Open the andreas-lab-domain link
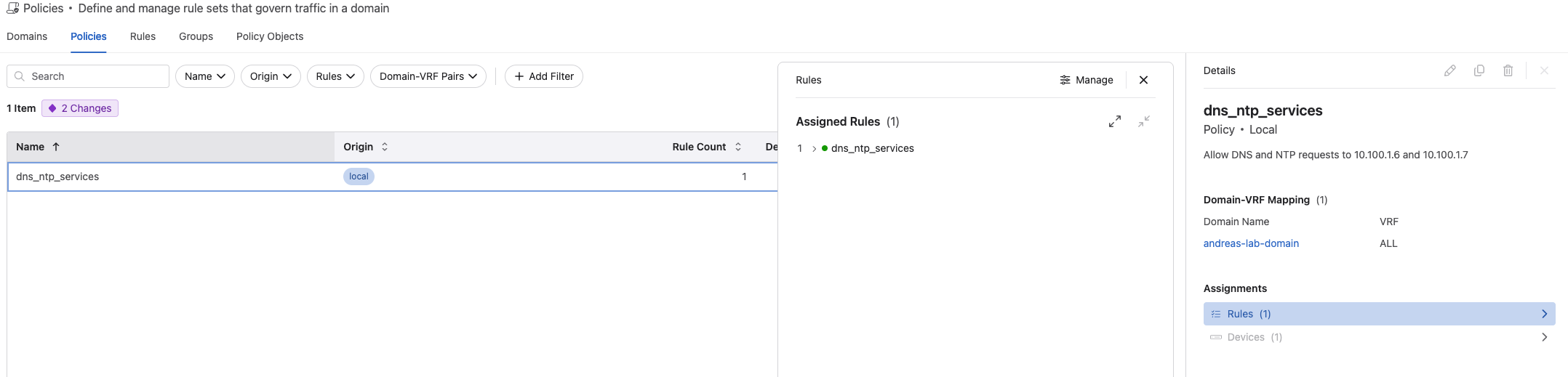Image resolution: width=1568 pixels, height=377 pixels. click(x=1251, y=243)
